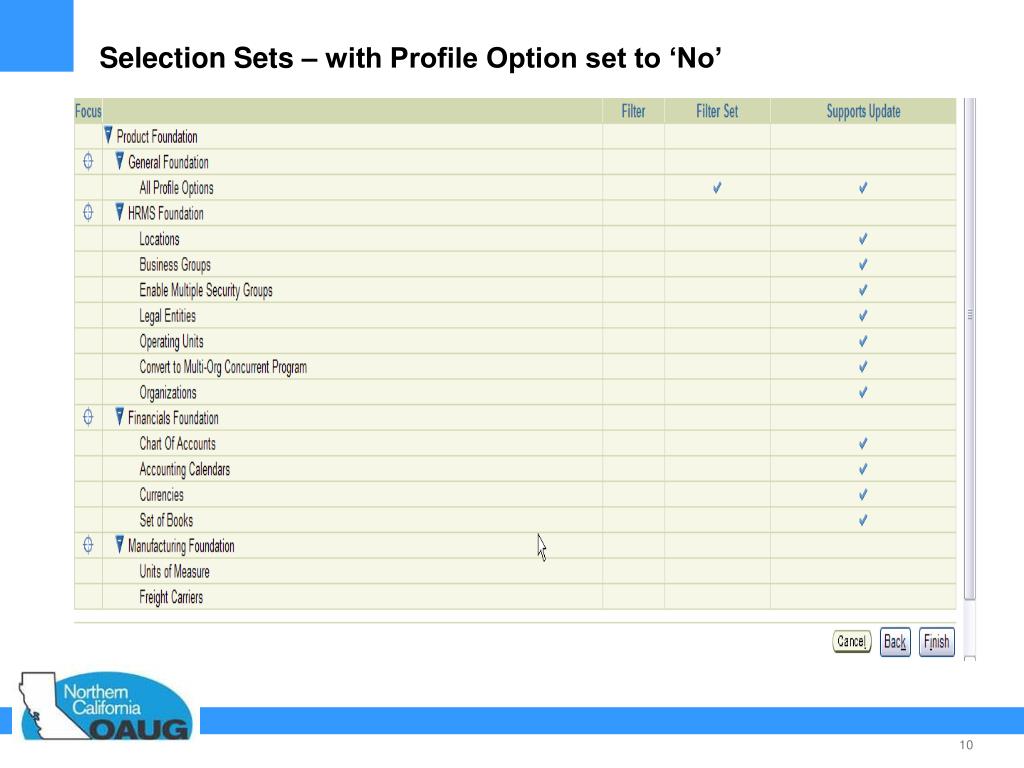Click Supports Update checkmark for Set of Books
The width and height of the screenshot is (1024, 768).
863,520
